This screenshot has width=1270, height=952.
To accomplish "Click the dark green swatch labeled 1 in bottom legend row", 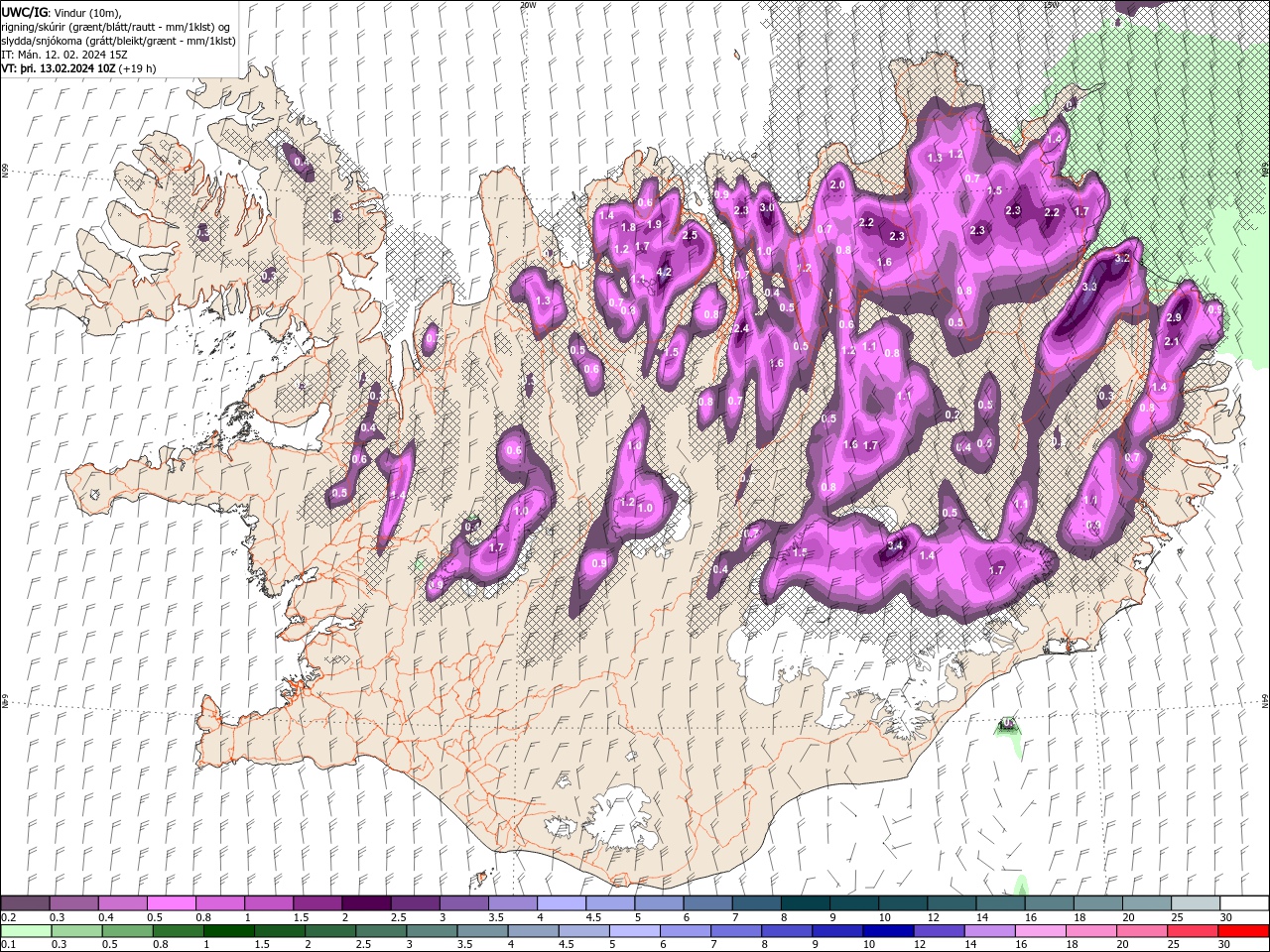I will [x=228, y=931].
